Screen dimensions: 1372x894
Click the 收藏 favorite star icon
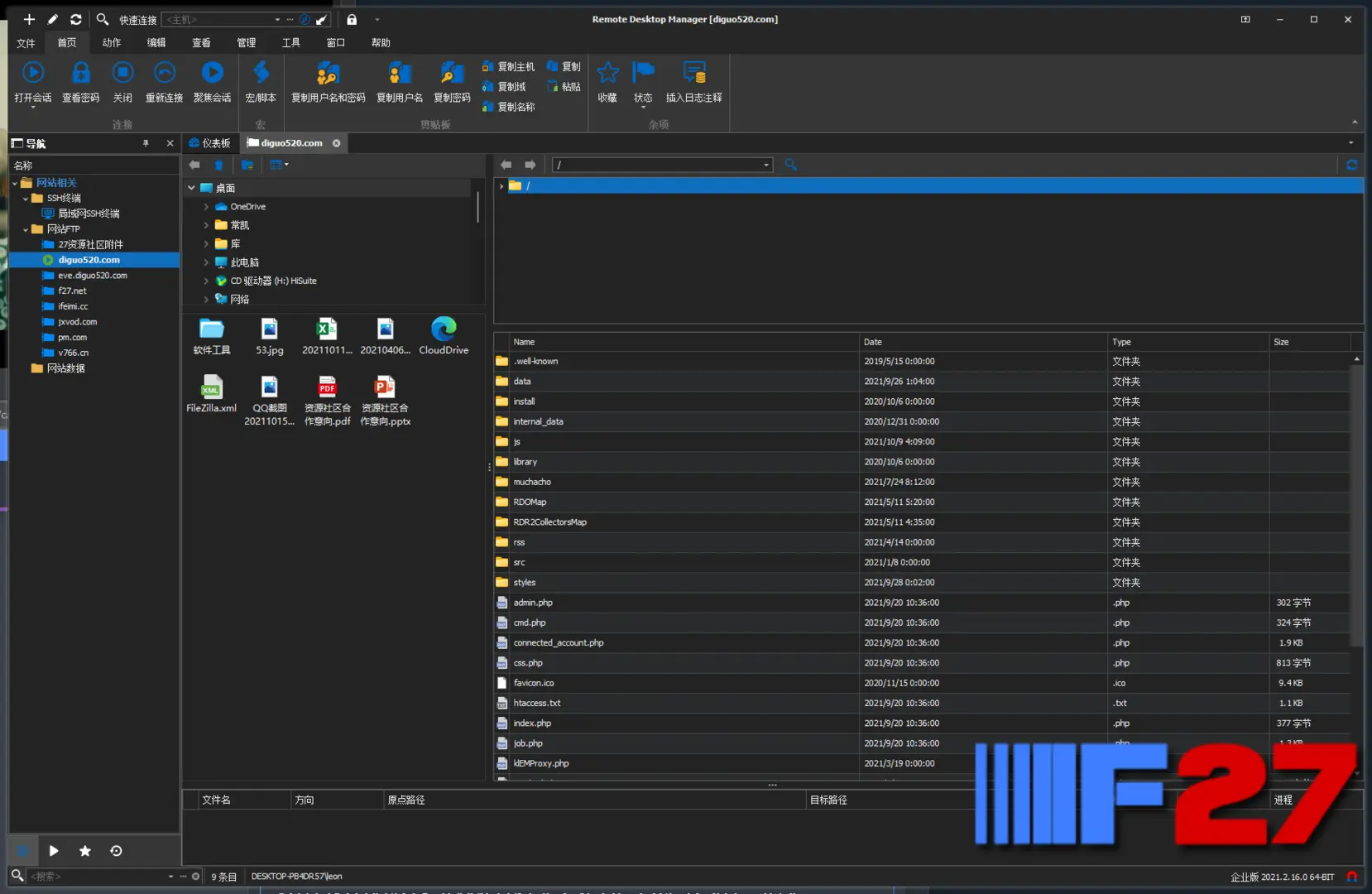point(607,74)
